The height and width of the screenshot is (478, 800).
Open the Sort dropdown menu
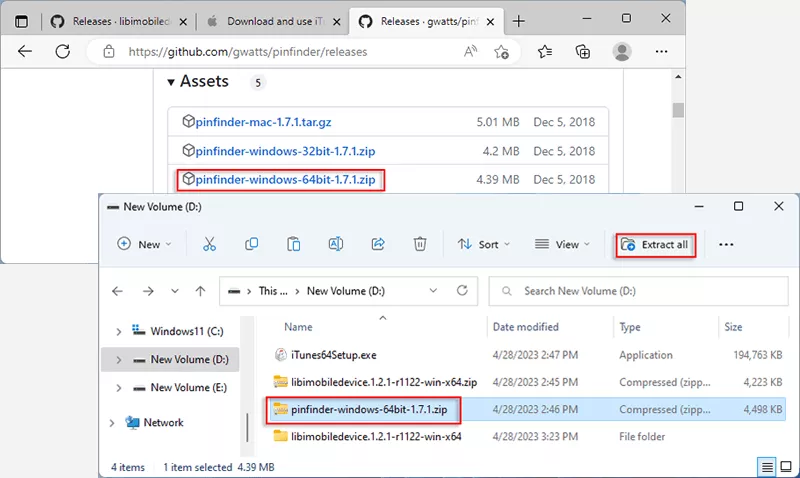coord(483,244)
